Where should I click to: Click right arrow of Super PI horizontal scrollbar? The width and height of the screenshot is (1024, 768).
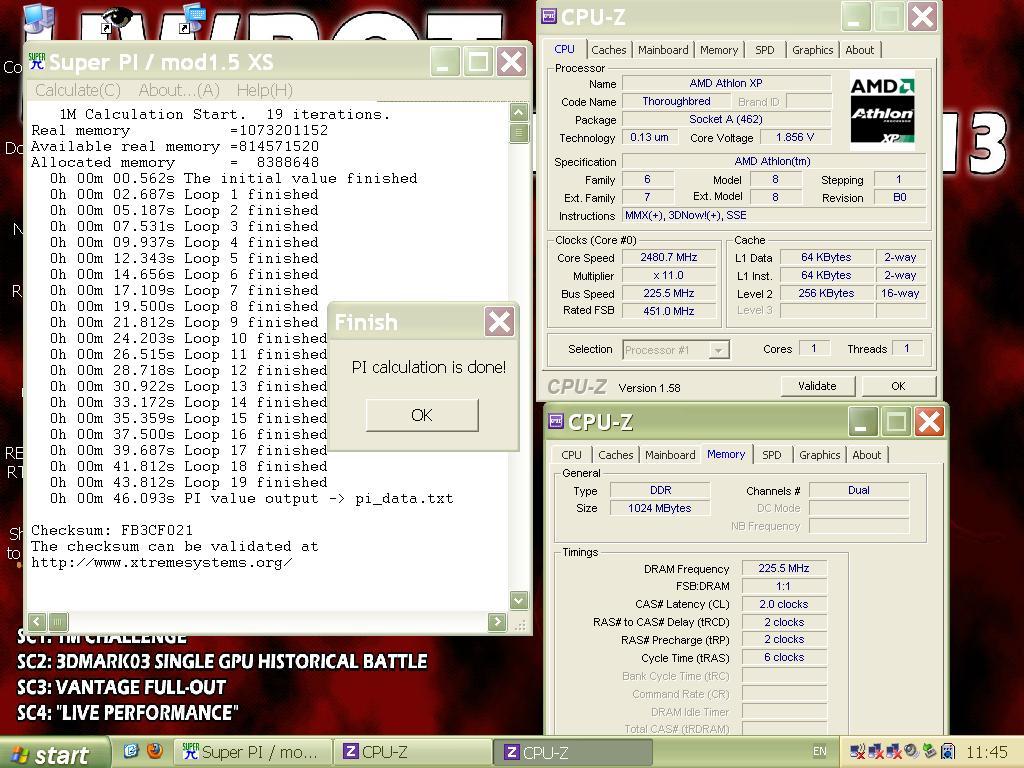click(x=497, y=621)
